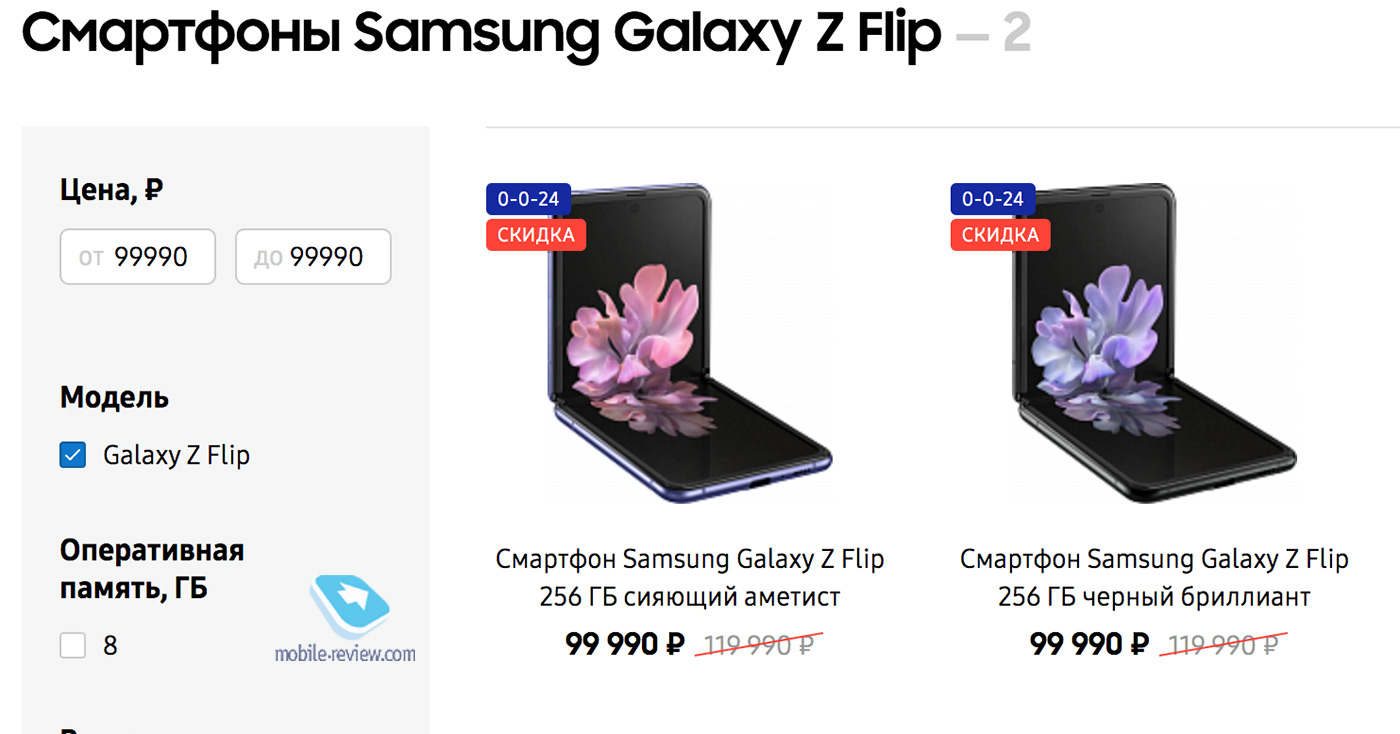Click the 99 990 ₽ price of amethyst model
The image size is (1400, 734).
(625, 644)
